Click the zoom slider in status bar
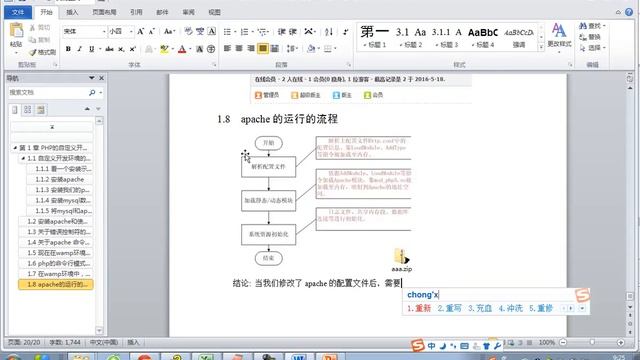640x360 pixels. [592, 342]
